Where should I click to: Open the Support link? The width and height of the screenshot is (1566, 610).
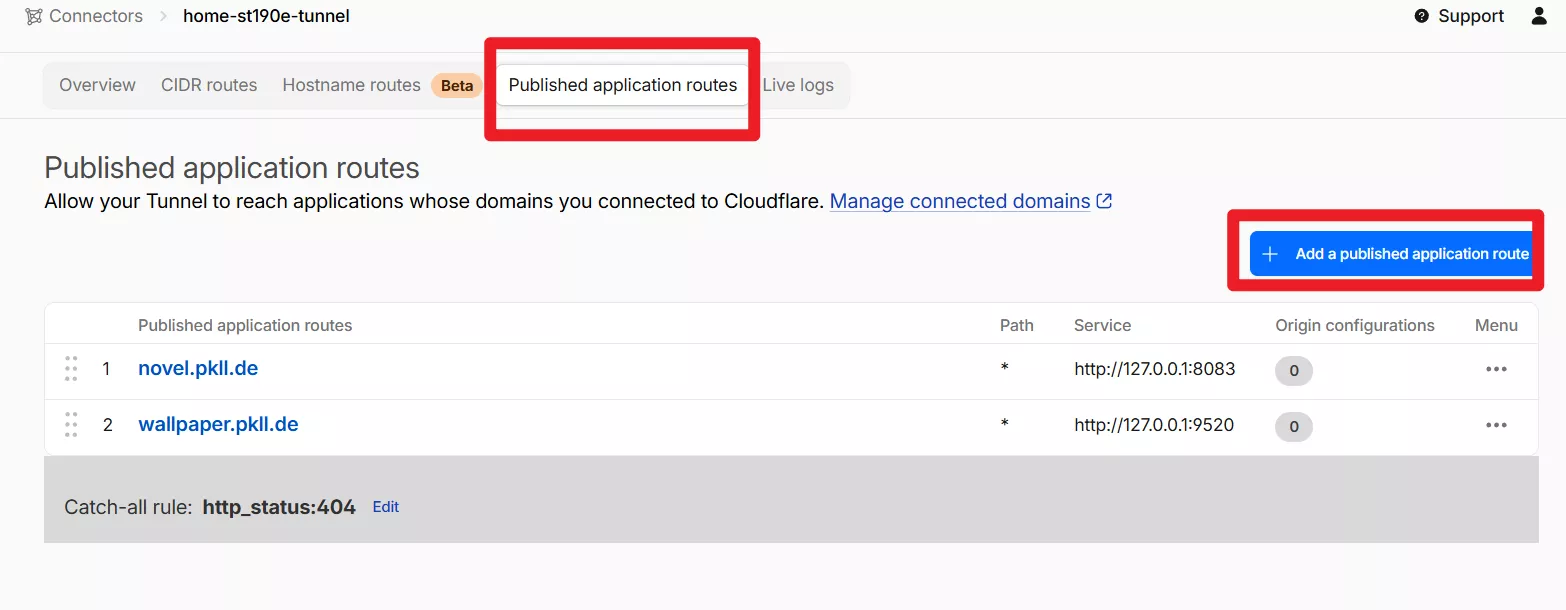click(x=1471, y=16)
